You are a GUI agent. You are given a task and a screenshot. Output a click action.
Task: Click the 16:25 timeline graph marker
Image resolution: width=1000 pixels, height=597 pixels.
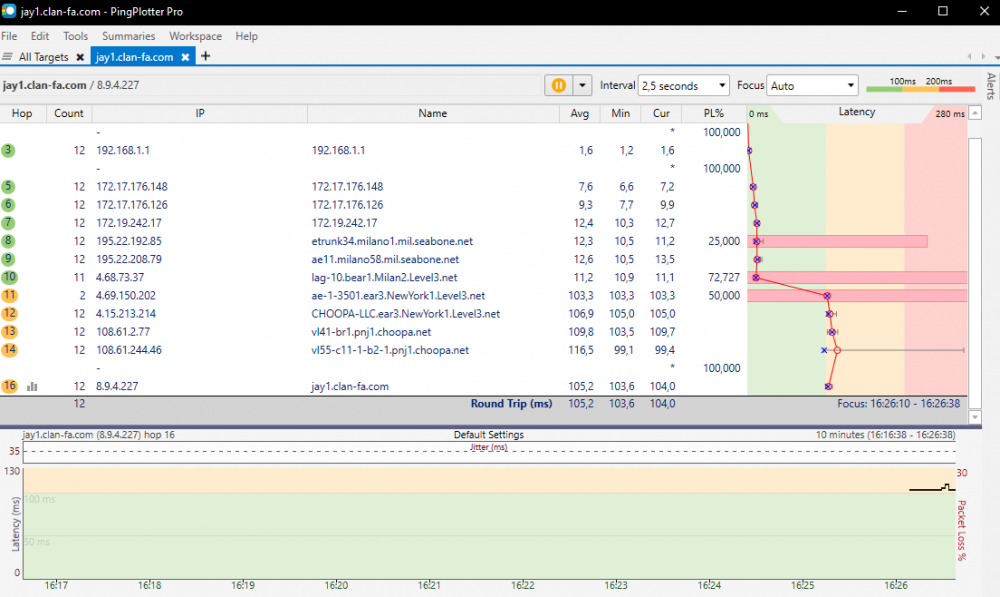tap(802, 585)
